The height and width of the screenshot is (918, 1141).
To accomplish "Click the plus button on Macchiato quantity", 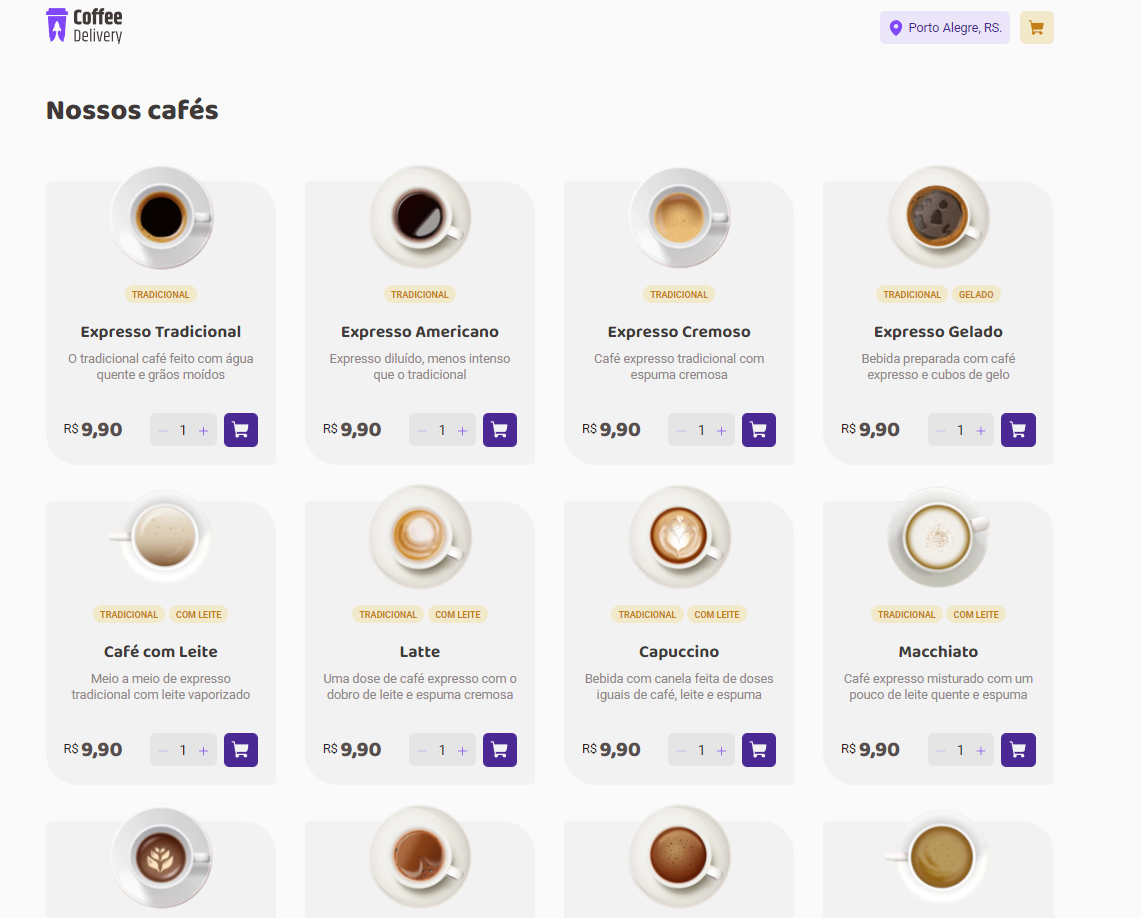I will (x=980, y=749).
